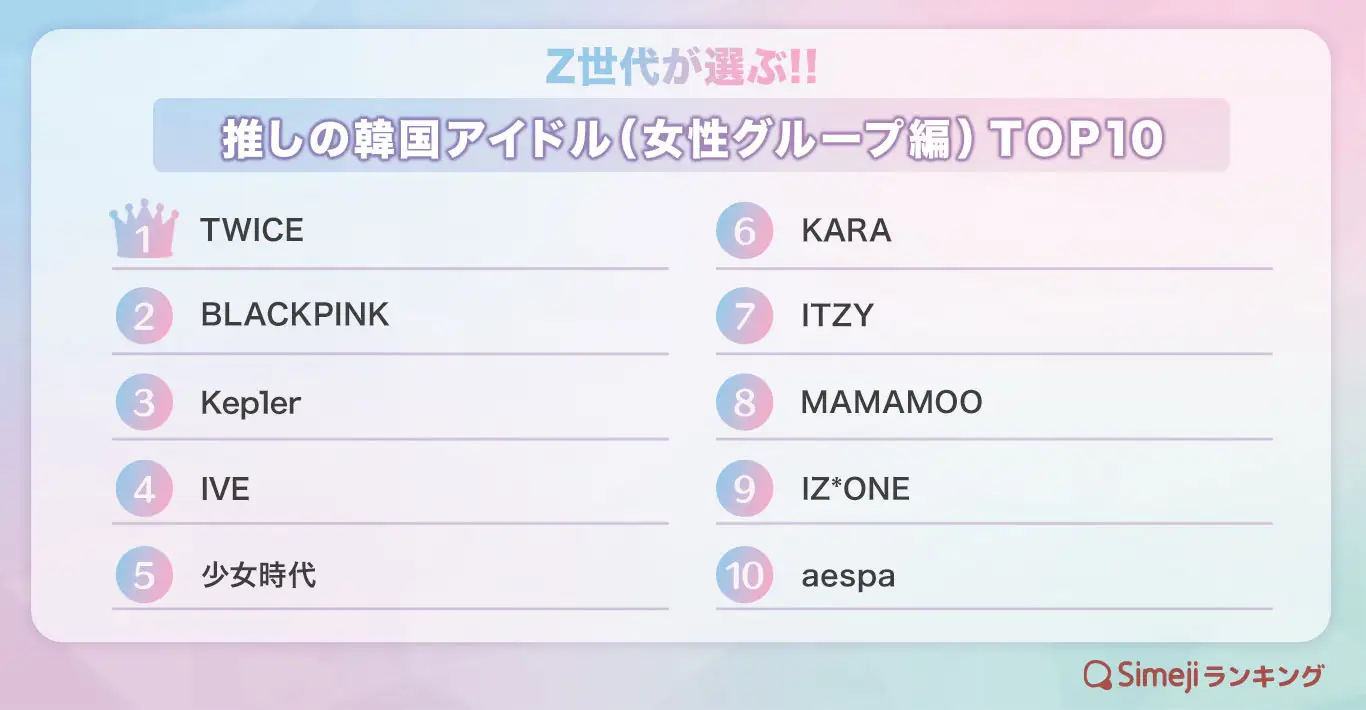
Task: Select the 少女時代 entry
Action: tap(259, 576)
